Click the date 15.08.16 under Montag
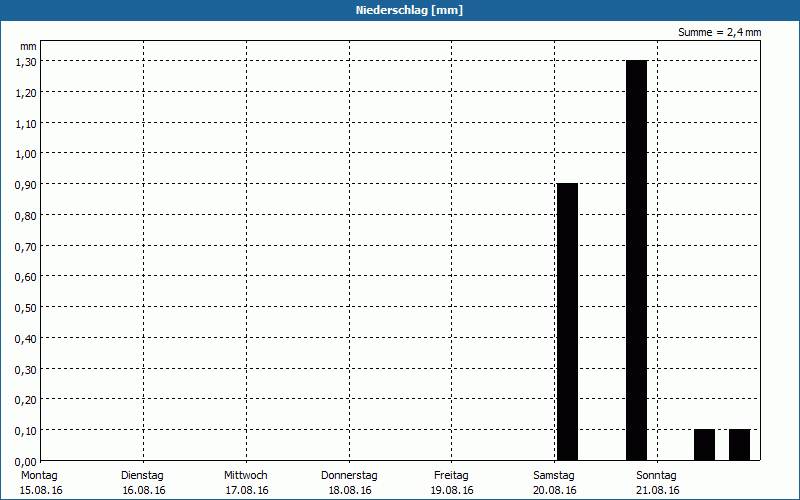The width and height of the screenshot is (800, 500). (41, 490)
